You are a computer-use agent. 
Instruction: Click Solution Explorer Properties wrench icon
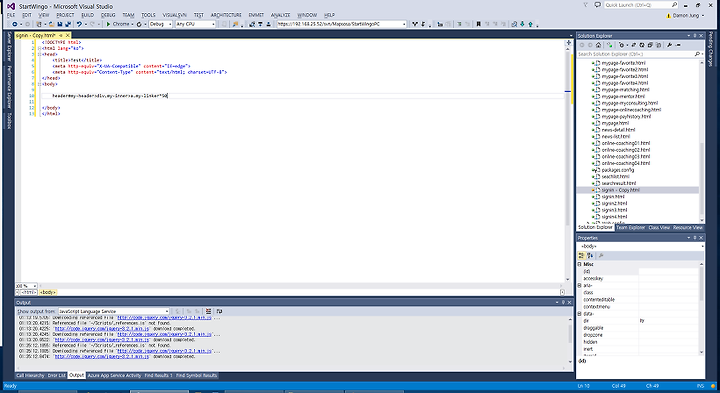click(669, 45)
